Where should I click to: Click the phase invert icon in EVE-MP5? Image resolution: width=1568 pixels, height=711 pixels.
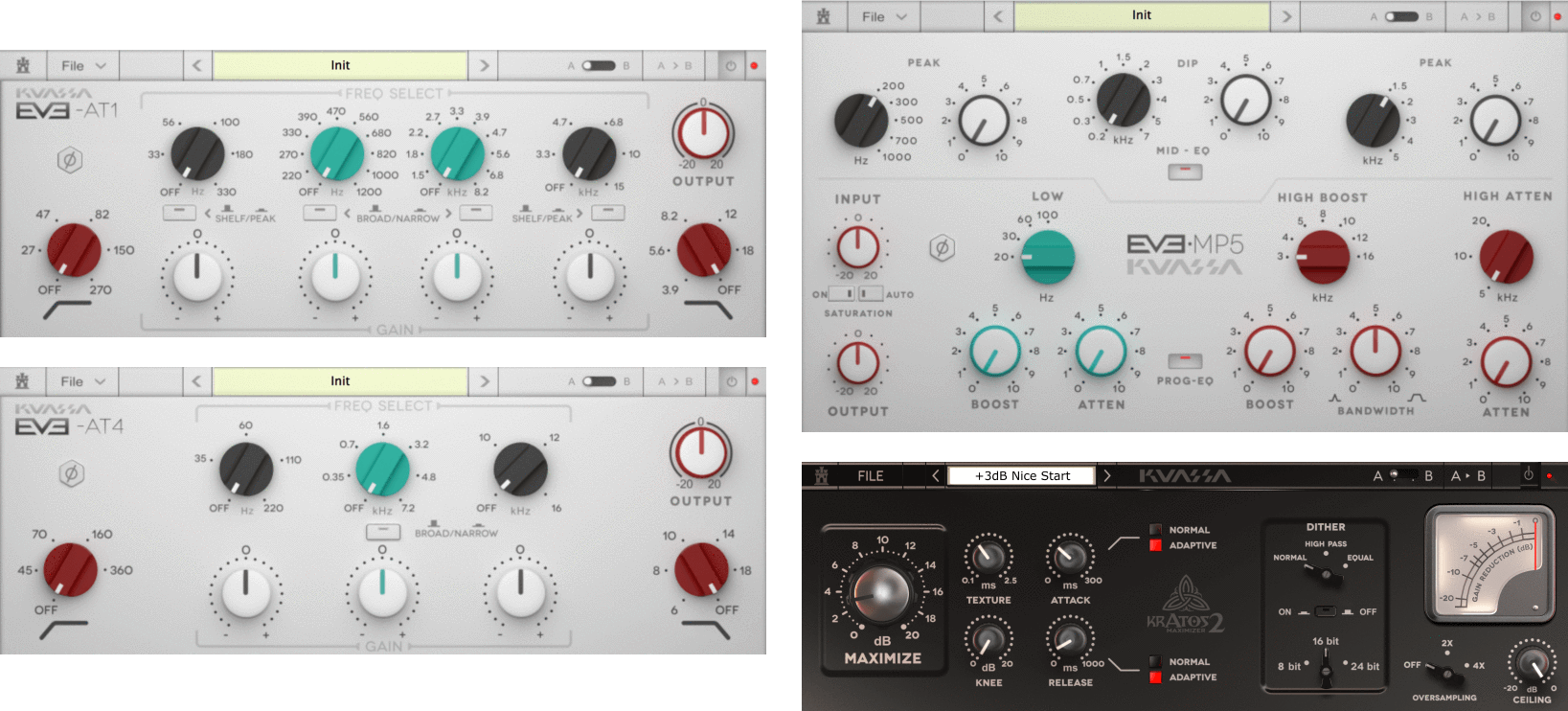(x=942, y=249)
